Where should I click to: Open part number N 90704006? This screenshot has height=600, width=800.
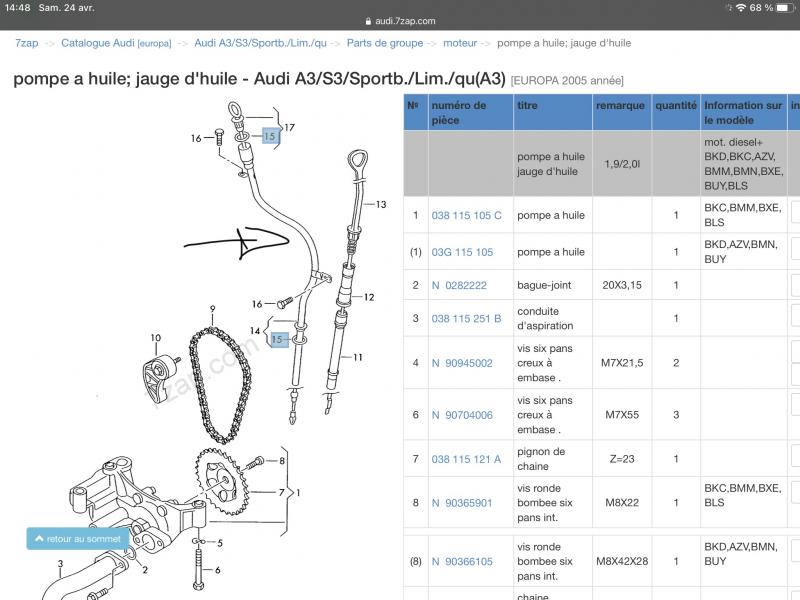pos(462,415)
